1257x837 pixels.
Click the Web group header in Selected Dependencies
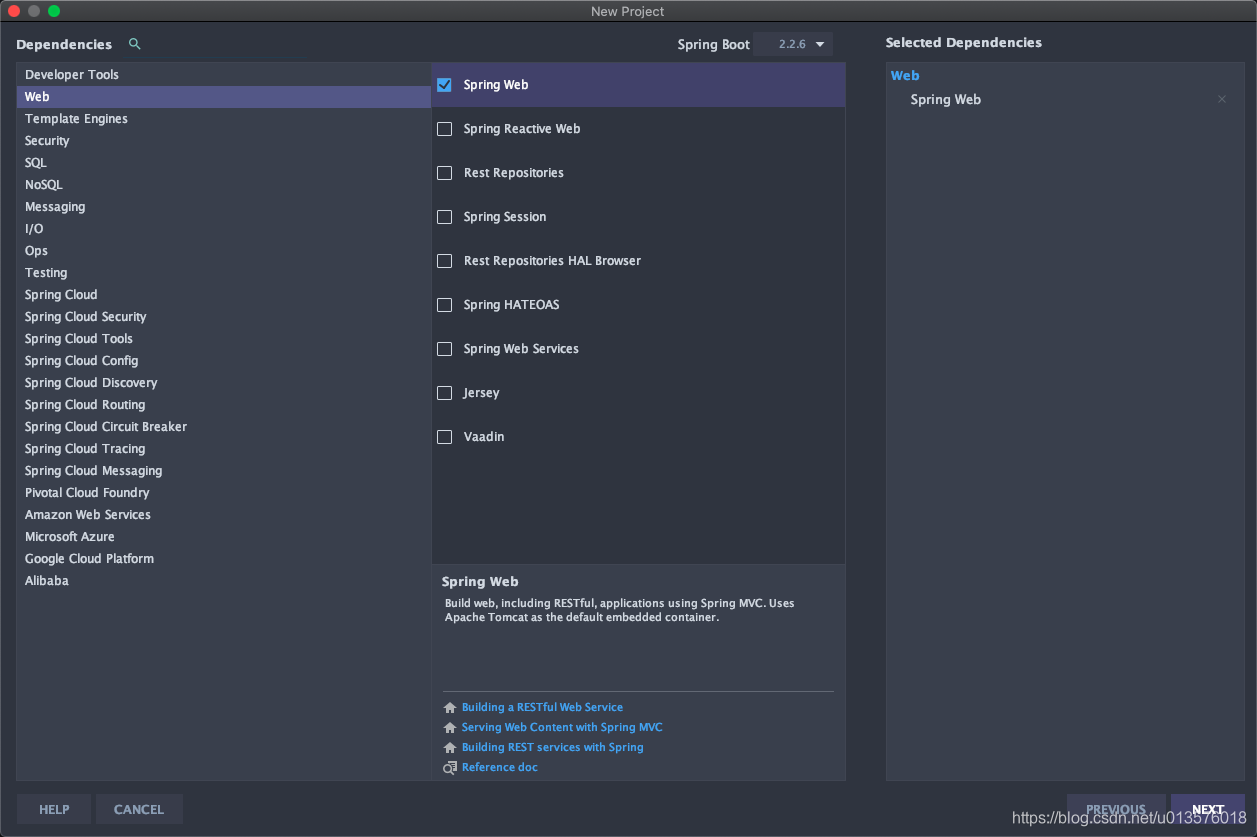905,75
